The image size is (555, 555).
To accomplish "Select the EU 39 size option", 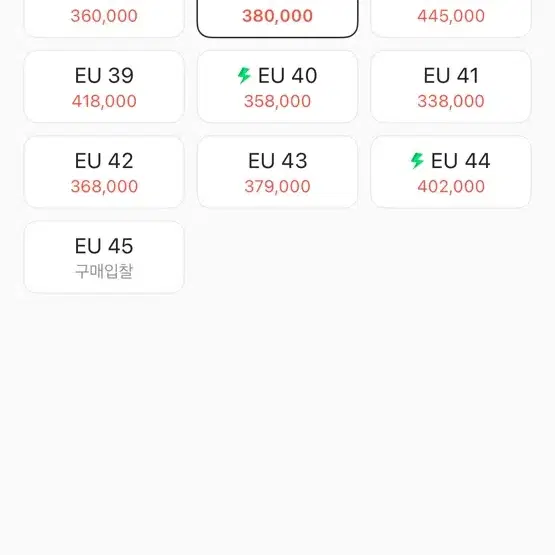I will (x=104, y=87).
